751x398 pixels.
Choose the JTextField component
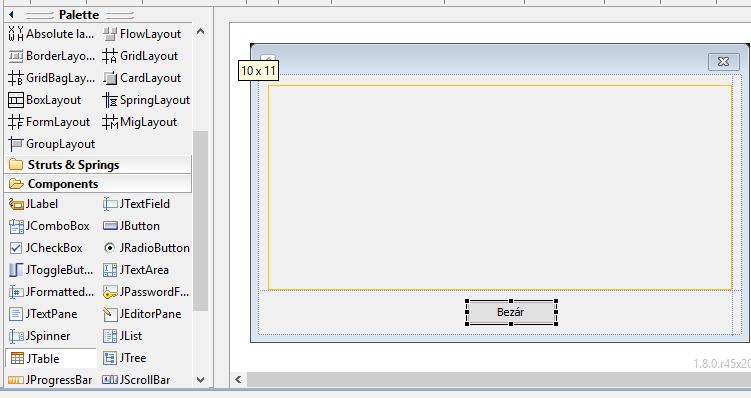pos(137,204)
